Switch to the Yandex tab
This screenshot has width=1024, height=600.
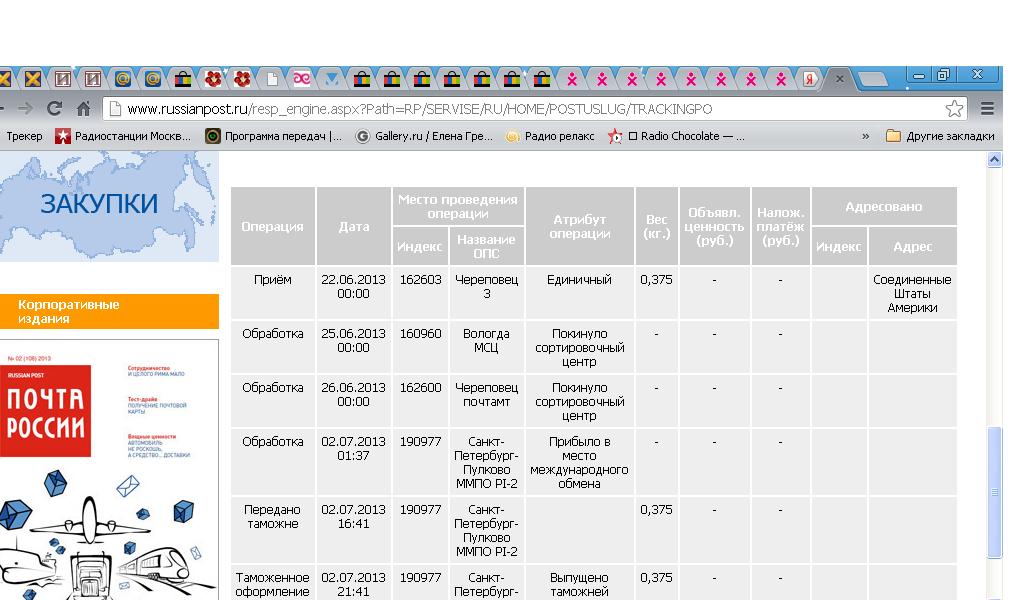[x=810, y=79]
